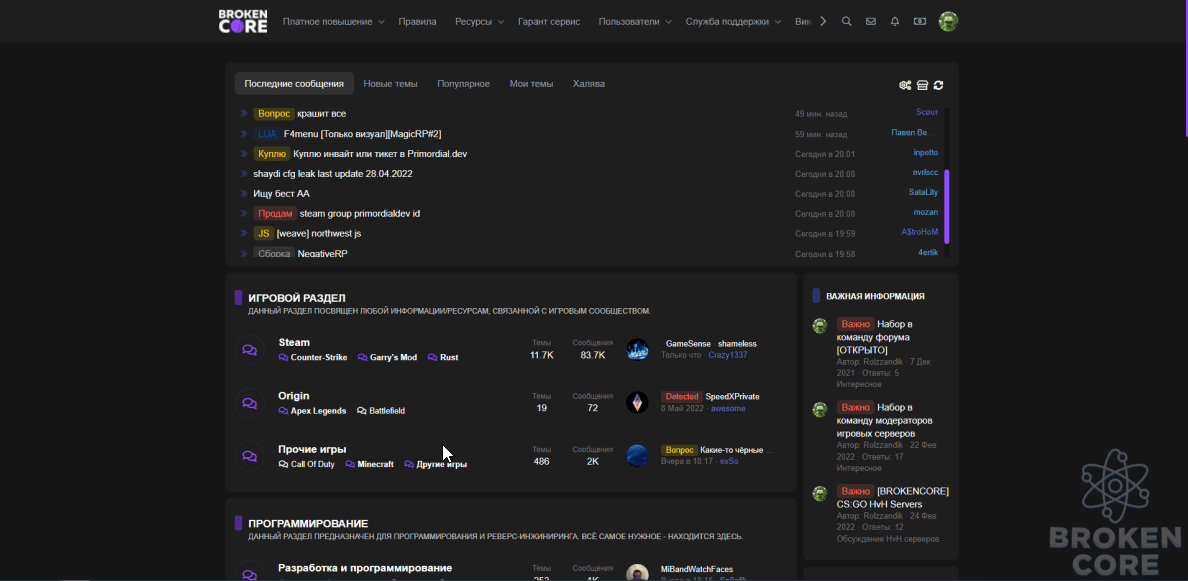Viewport: 1188px width, 581px height.
Task: Click the 'Продам' tag label
Action: (275, 214)
